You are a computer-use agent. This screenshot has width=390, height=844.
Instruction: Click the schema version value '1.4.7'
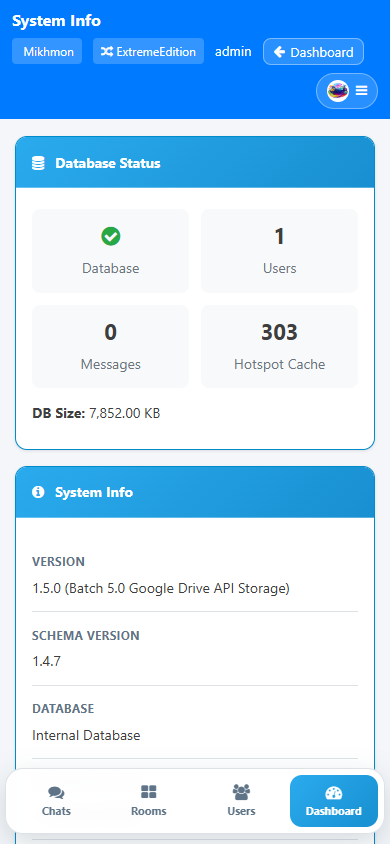(46, 661)
